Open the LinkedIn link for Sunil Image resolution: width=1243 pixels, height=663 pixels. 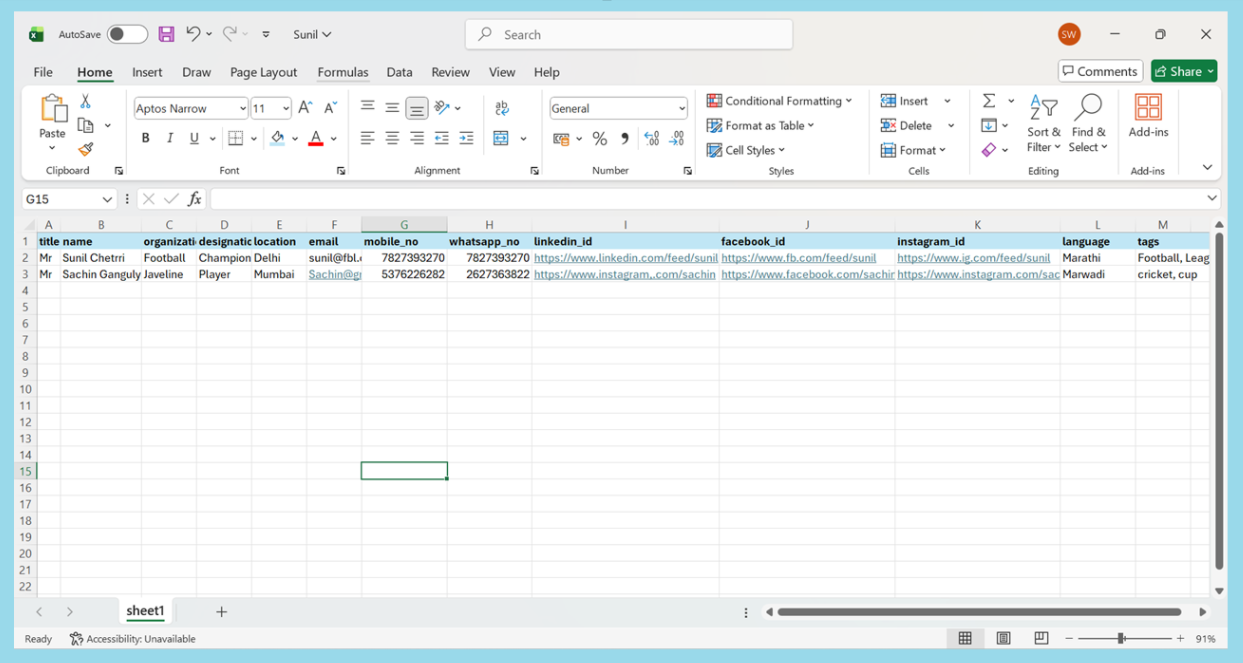[x=625, y=258]
